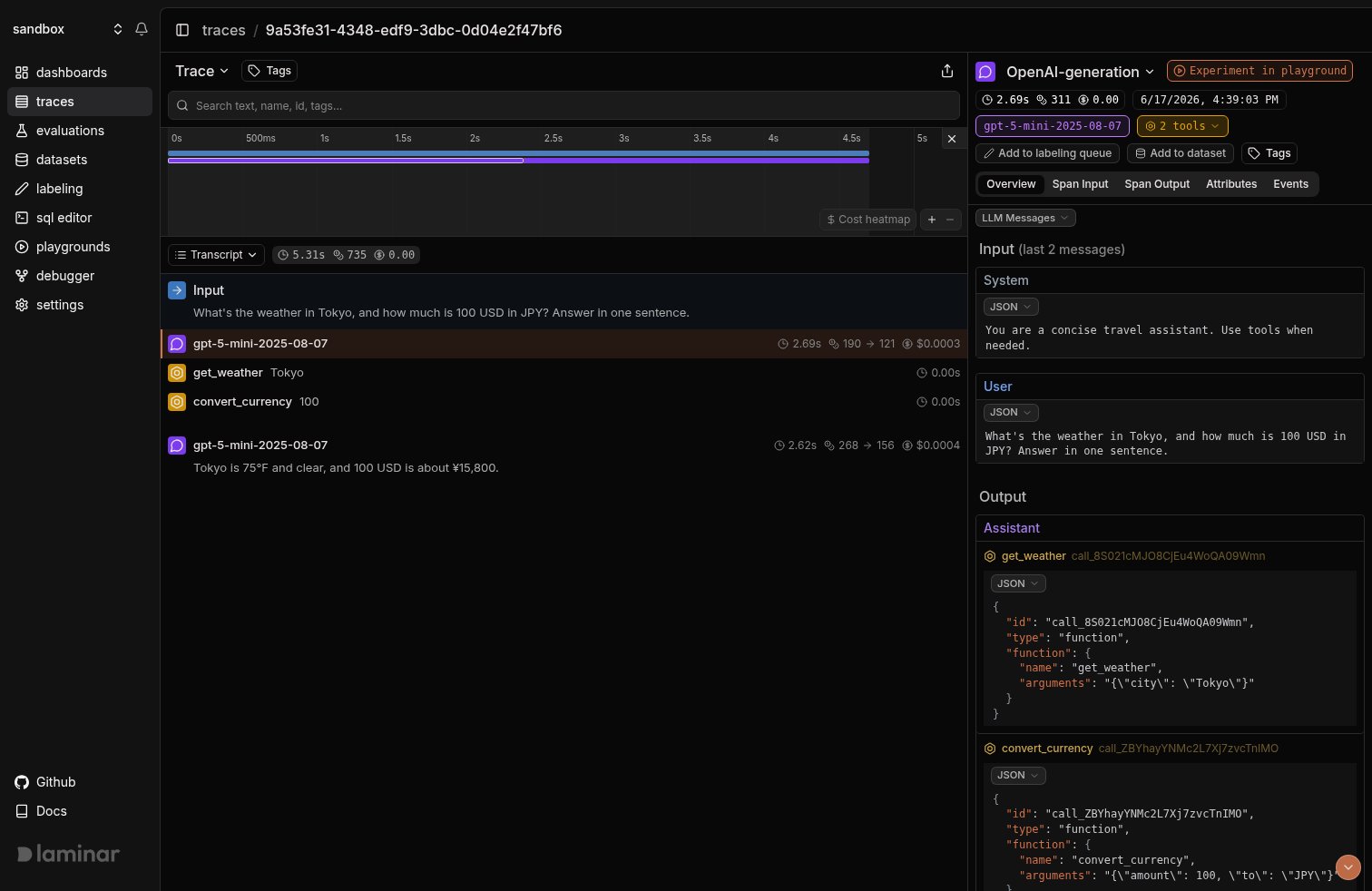Image resolution: width=1372 pixels, height=891 pixels.
Task: Open Transcript view dropdown
Action: (216, 255)
